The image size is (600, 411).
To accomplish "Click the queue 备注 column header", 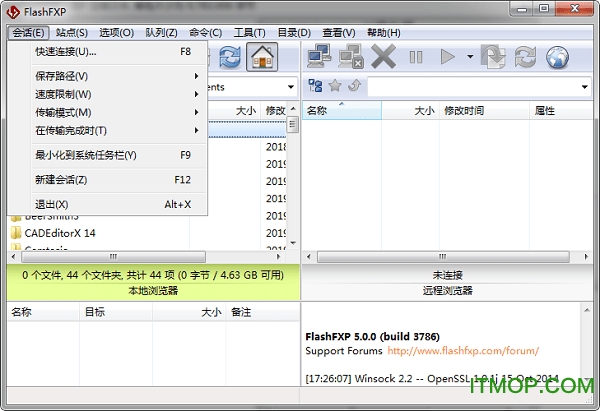I will coord(262,312).
